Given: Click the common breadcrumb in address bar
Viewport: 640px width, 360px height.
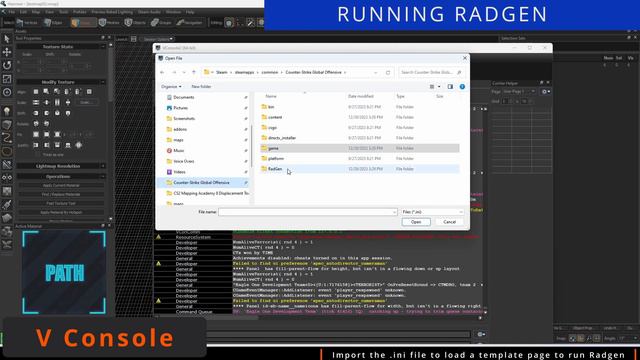Looking at the screenshot, I should (x=269, y=72).
